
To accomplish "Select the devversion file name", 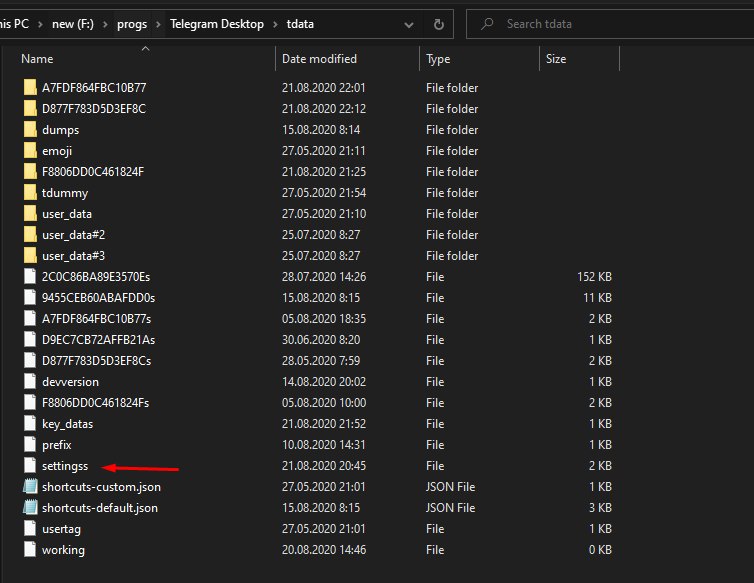I will [x=70, y=381].
